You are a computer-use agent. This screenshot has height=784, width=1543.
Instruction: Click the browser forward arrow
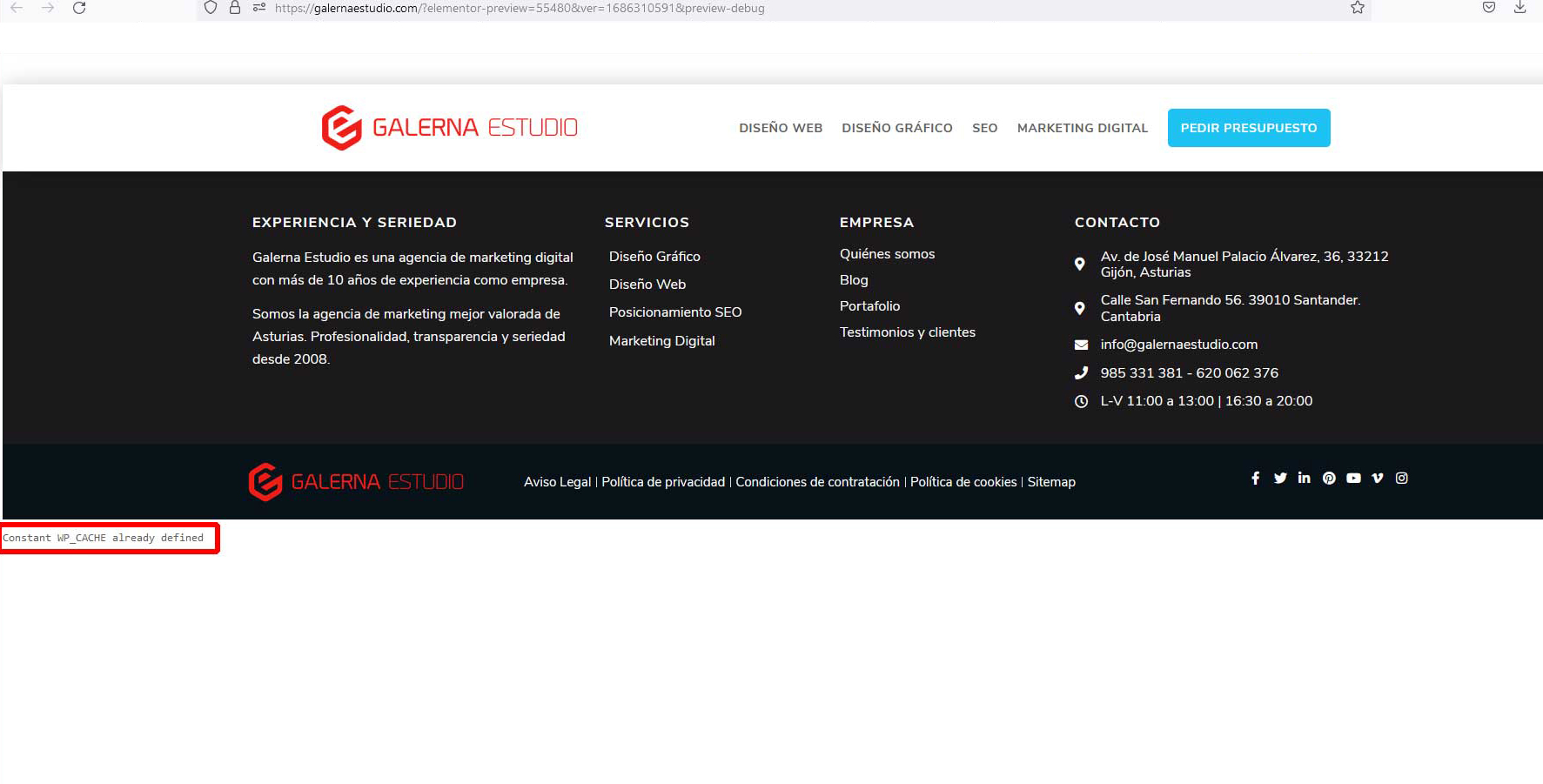48,8
